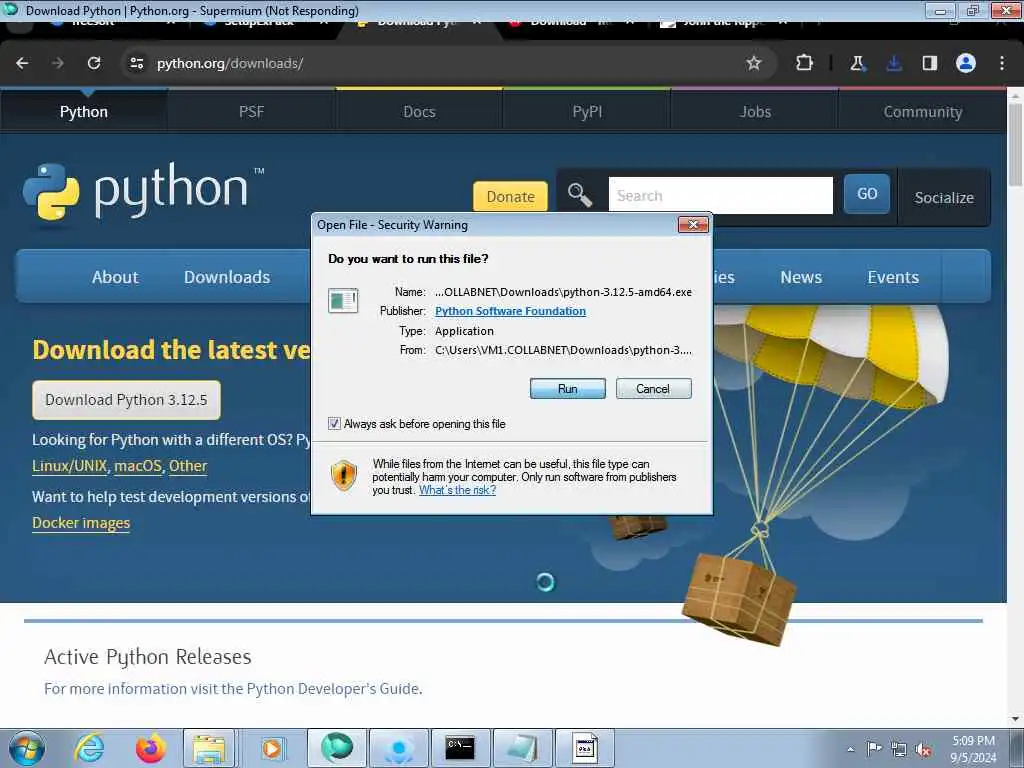Open the News navigation menu
Viewport: 1024px width, 768px height.
(801, 277)
